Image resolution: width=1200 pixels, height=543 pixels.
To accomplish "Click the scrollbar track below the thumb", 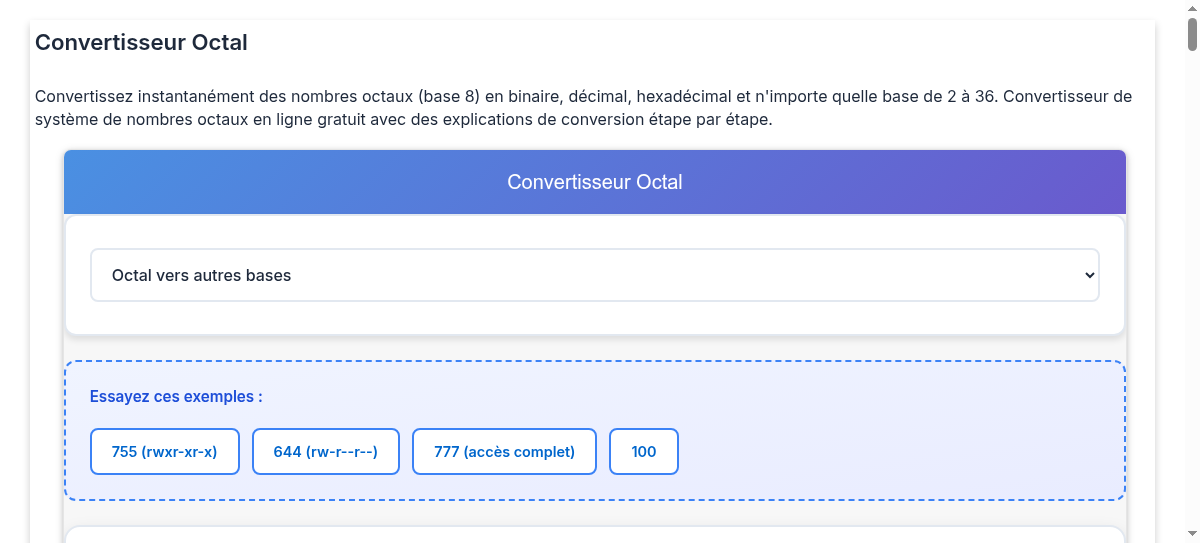I will coord(1192,300).
